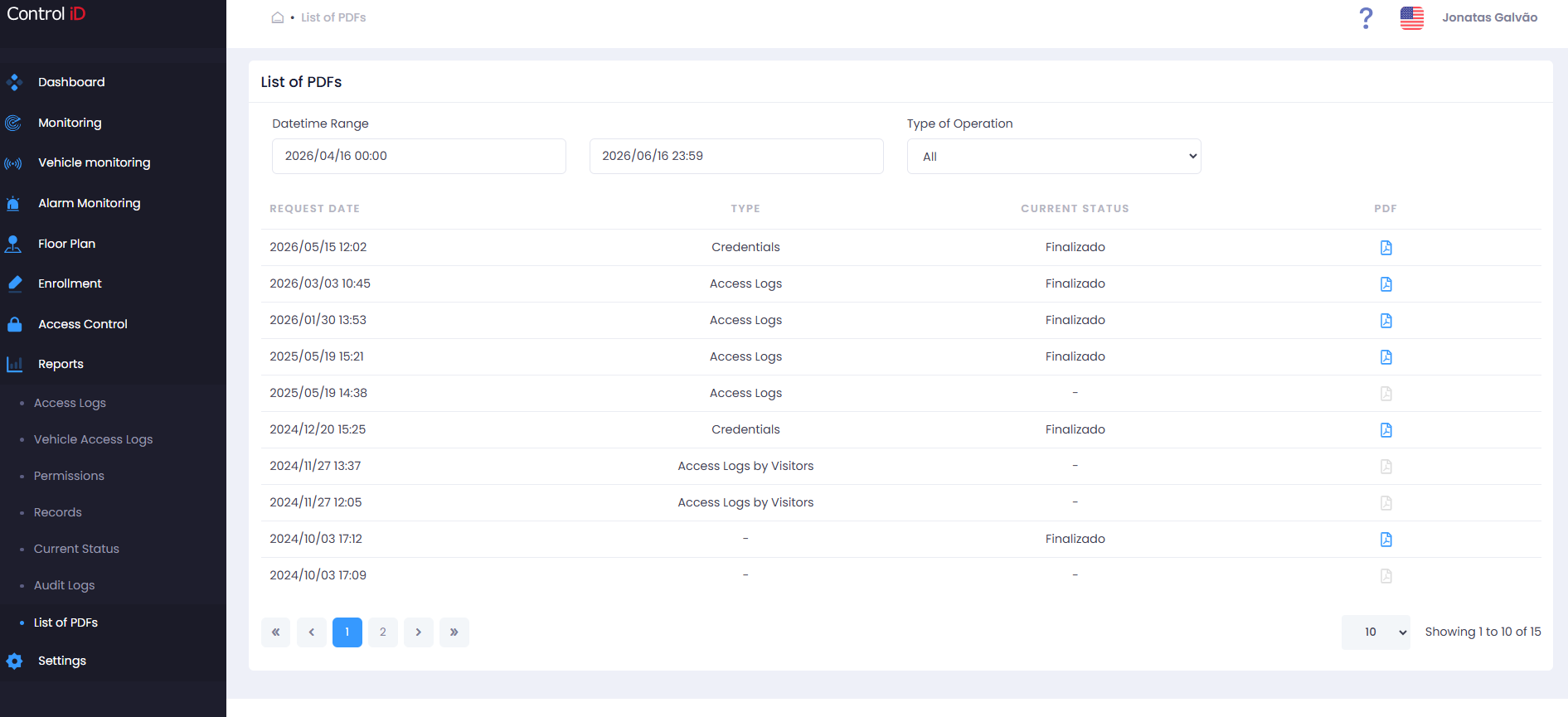
Task: Select Vehicle Access Logs submenu item
Action: coord(93,439)
